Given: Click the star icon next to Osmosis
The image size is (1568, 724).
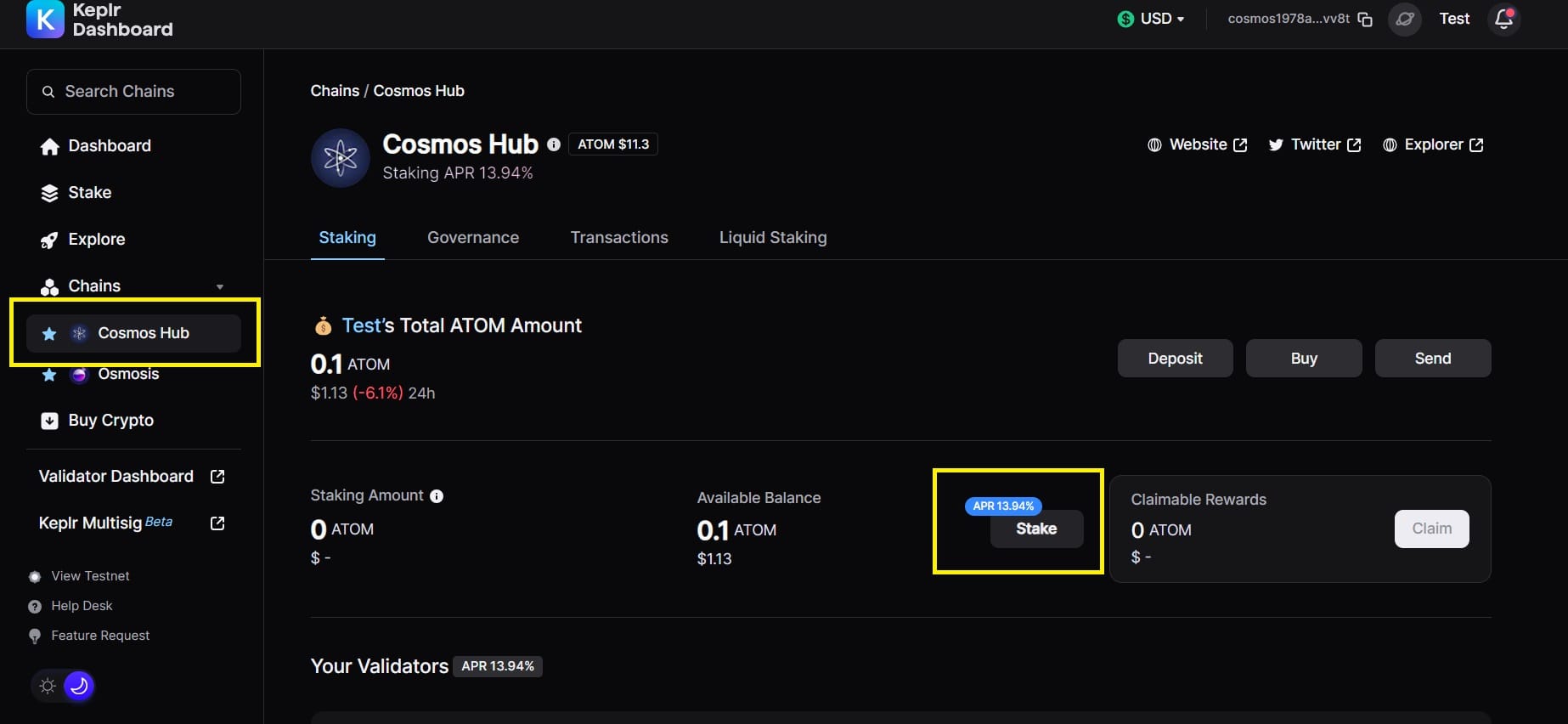Looking at the screenshot, I should [x=49, y=374].
